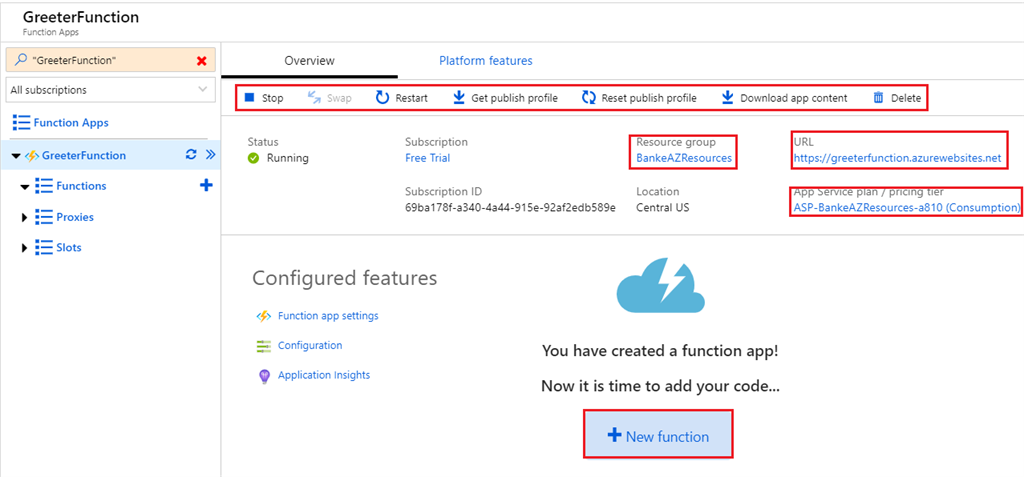The height and width of the screenshot is (477, 1024).
Task: Expand the Proxies tree node arrow
Action: coord(25,217)
